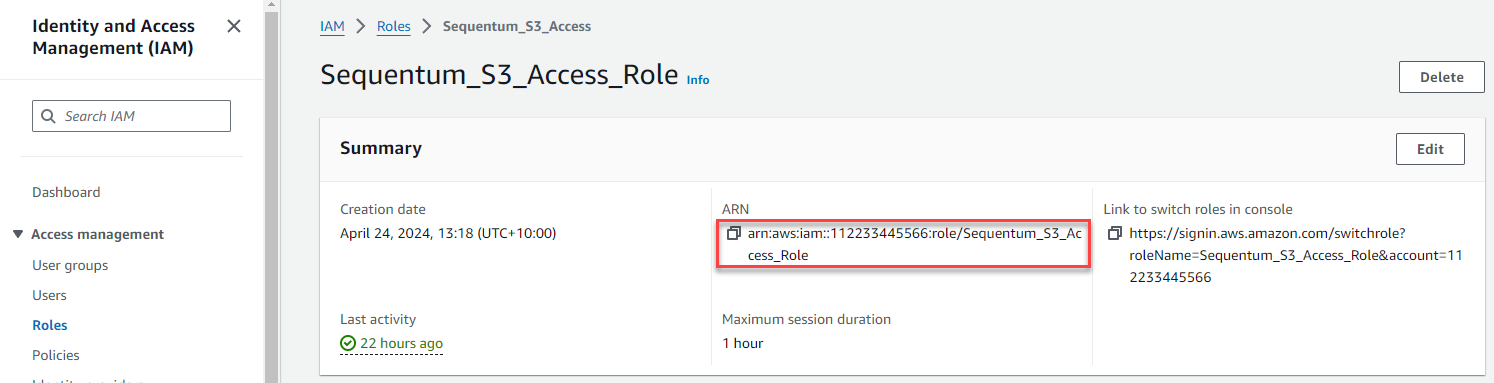Screen dimensions: 1494x383
Task: Navigate to IAM via breadcrumb
Action: click(332, 26)
